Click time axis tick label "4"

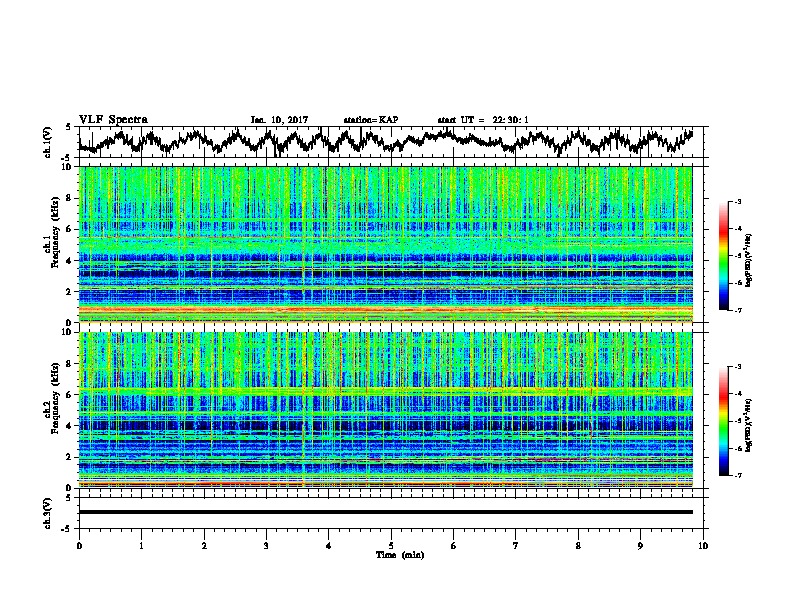pos(329,546)
